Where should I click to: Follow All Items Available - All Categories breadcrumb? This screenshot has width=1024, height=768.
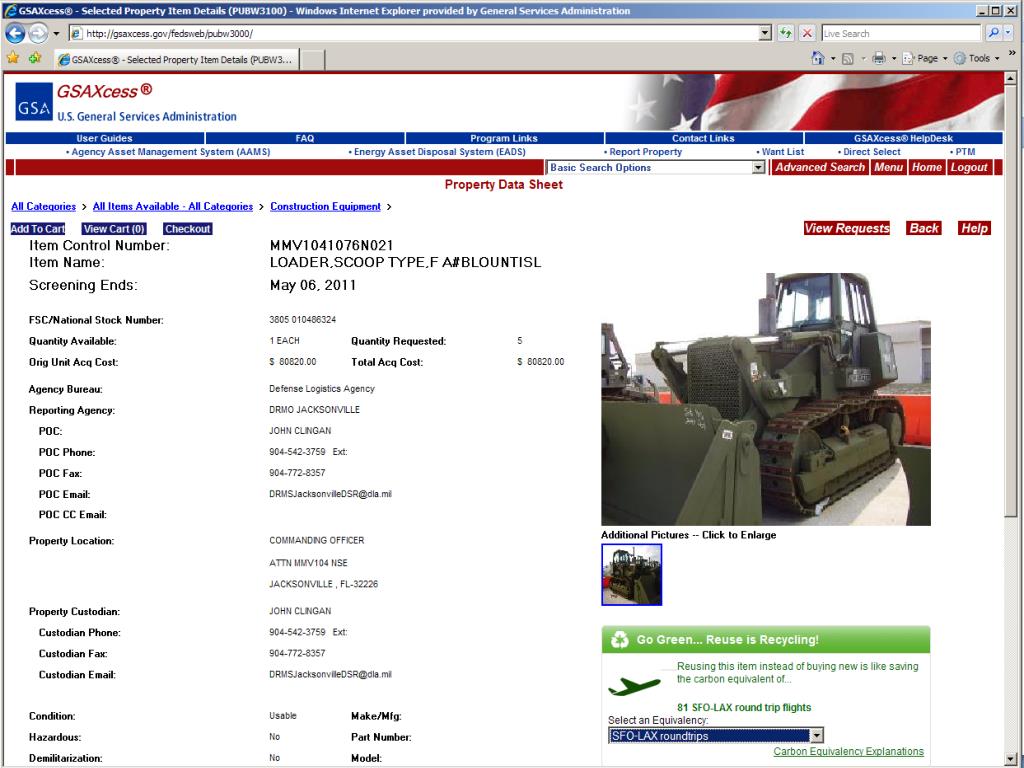click(x=172, y=206)
